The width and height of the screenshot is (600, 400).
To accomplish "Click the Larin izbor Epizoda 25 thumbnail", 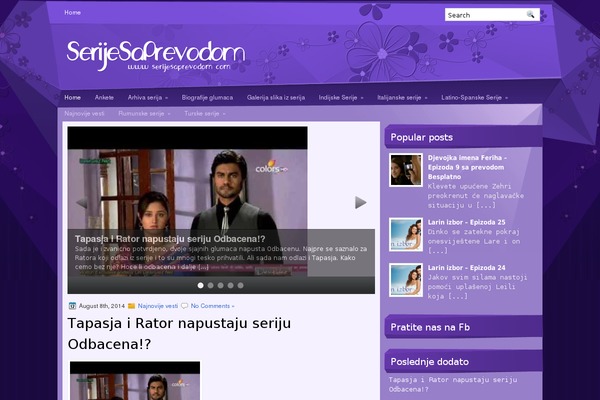I will coord(406,235).
